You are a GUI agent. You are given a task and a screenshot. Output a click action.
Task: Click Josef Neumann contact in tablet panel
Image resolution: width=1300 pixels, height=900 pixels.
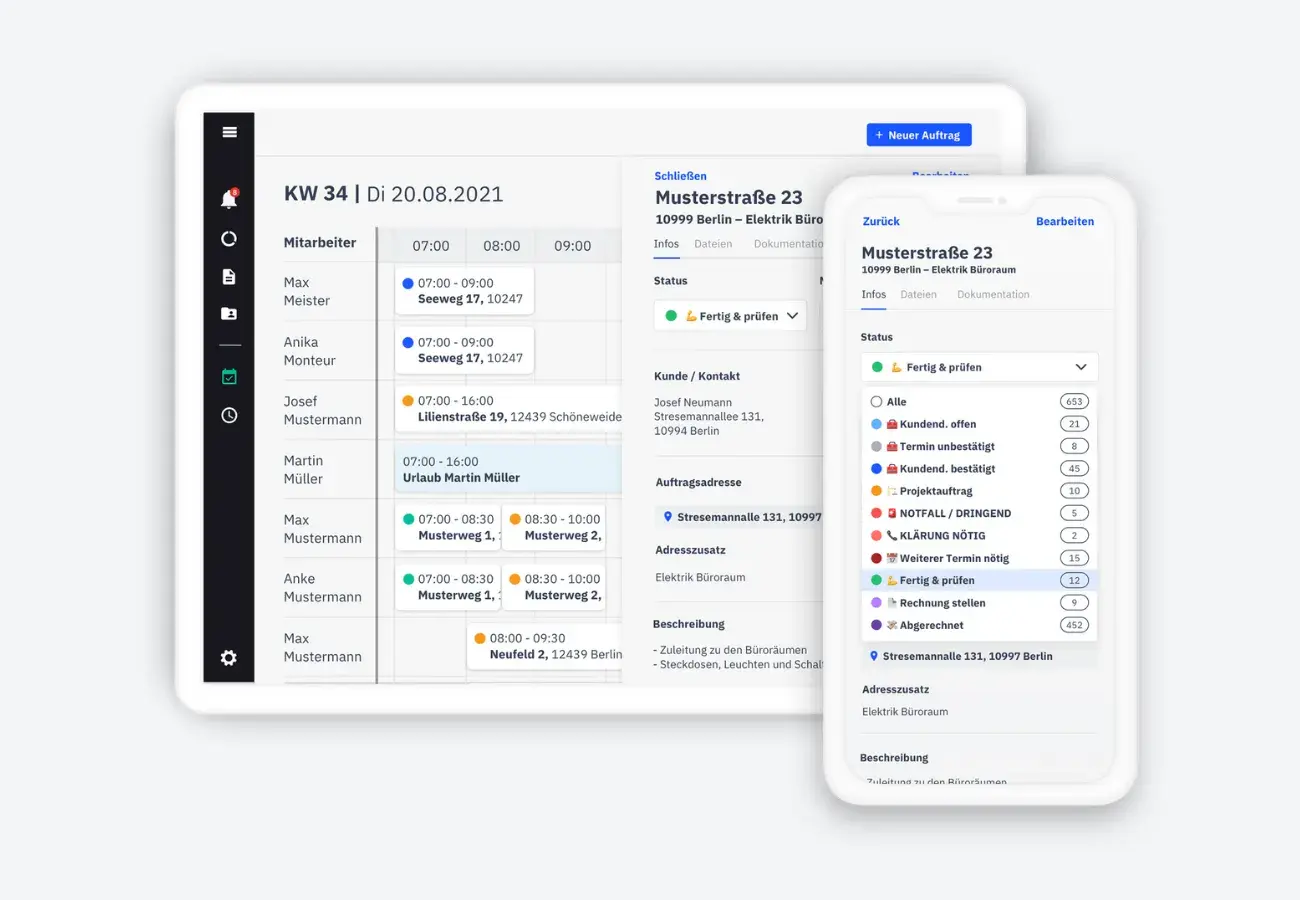(x=692, y=403)
